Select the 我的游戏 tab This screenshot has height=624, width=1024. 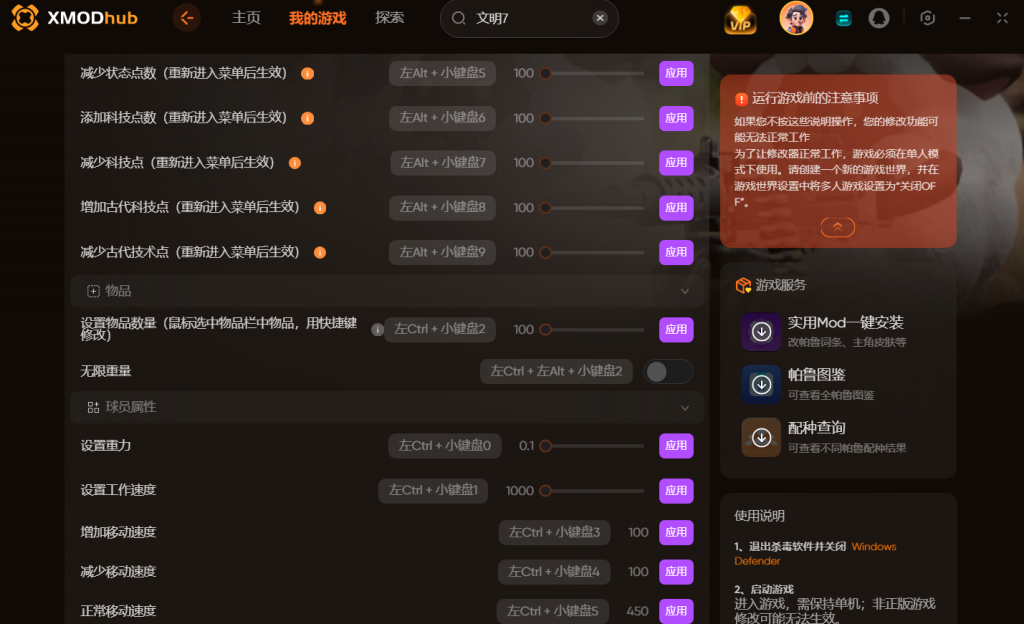[x=317, y=18]
